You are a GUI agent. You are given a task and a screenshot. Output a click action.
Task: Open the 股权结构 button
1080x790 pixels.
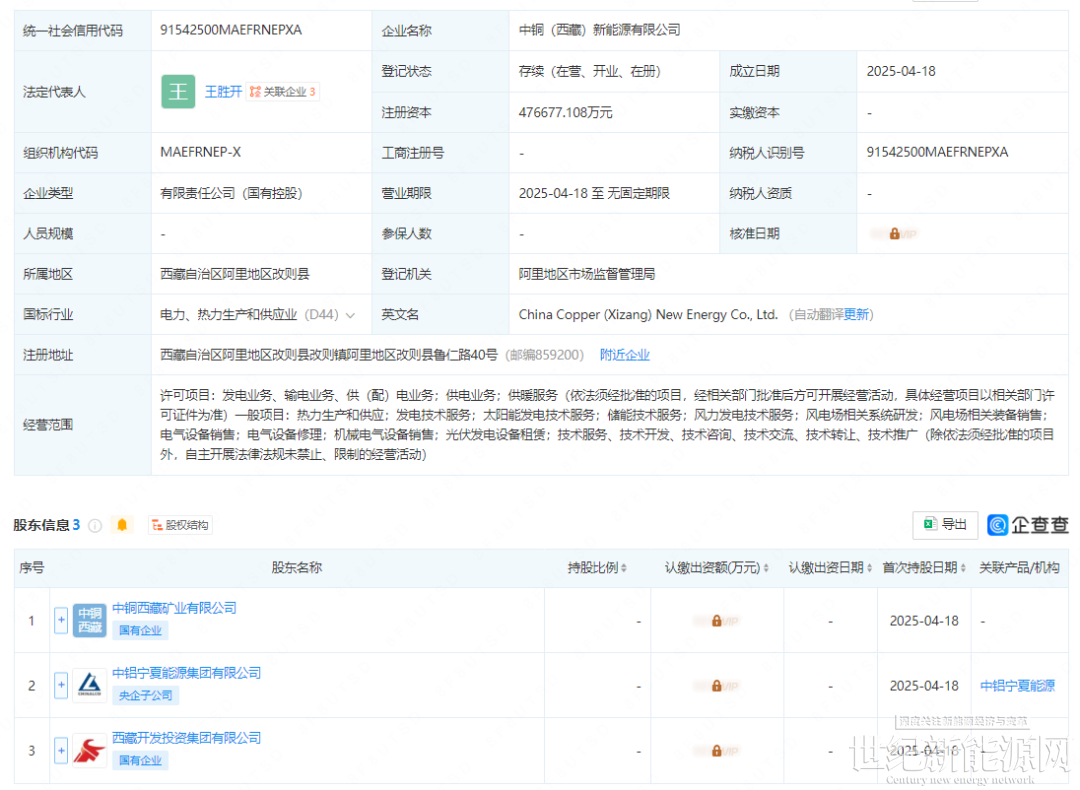[x=180, y=526]
